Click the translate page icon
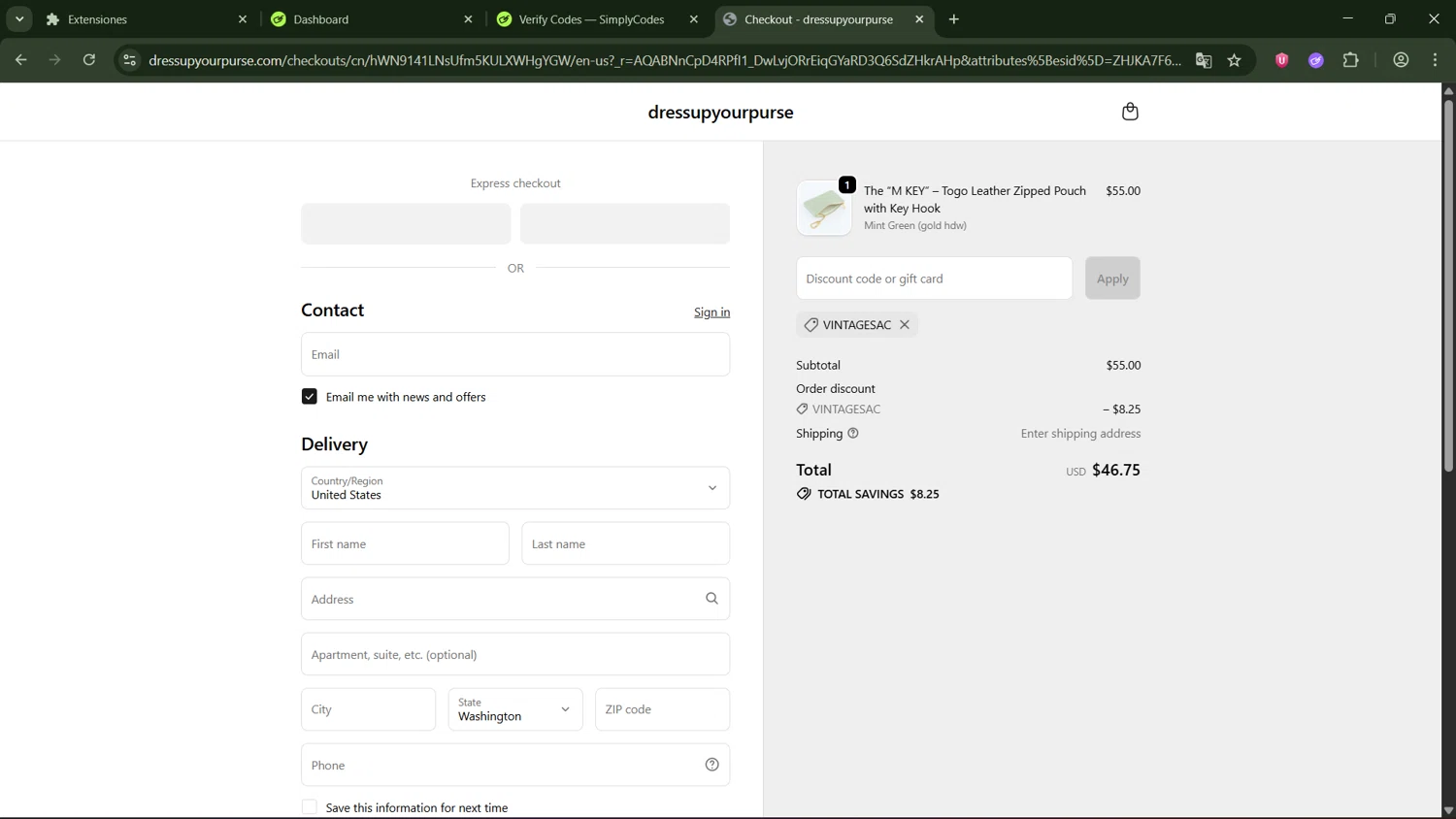Viewport: 1456px width, 819px height. coord(1204,60)
